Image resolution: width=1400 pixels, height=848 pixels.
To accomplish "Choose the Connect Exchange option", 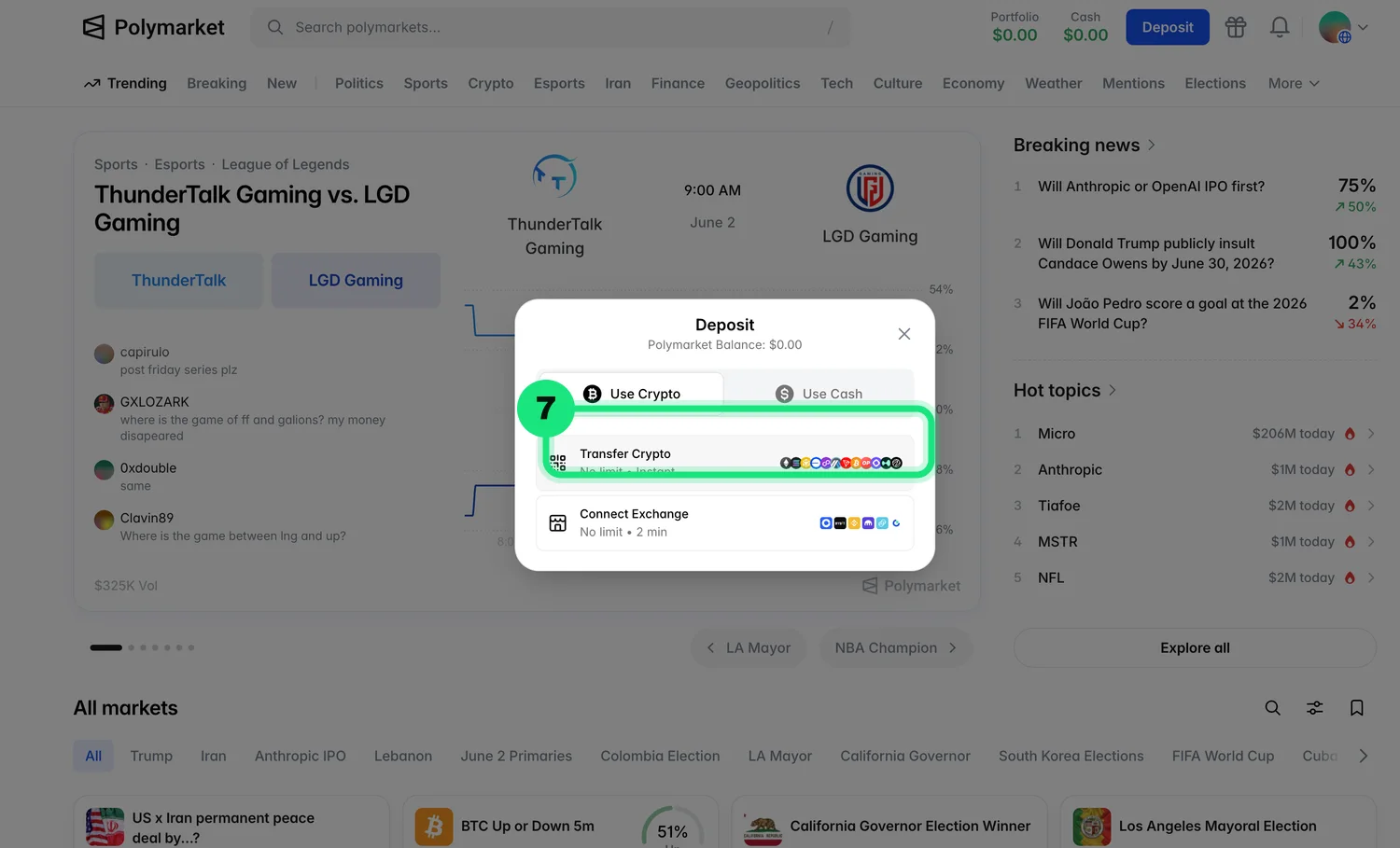I will 724,522.
